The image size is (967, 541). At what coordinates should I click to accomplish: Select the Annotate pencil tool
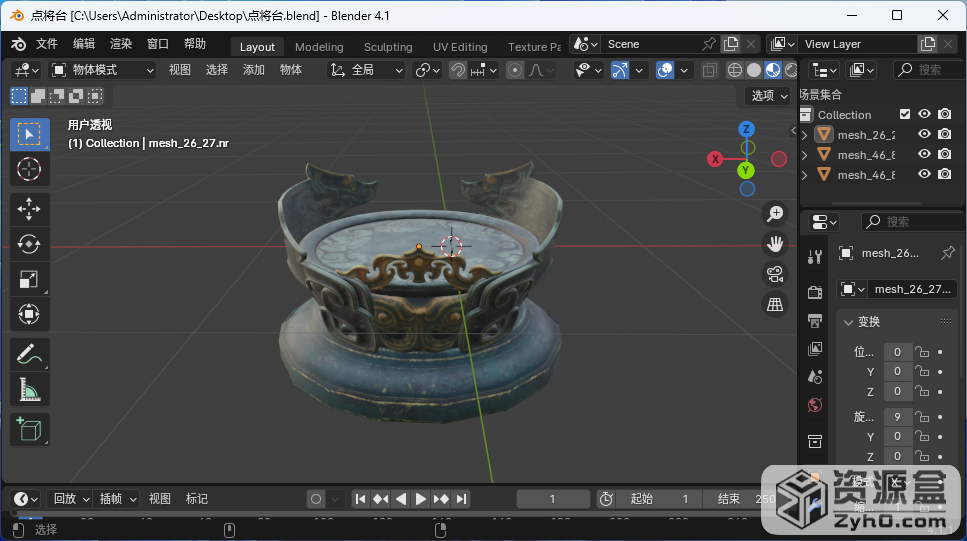pyautogui.click(x=29, y=353)
